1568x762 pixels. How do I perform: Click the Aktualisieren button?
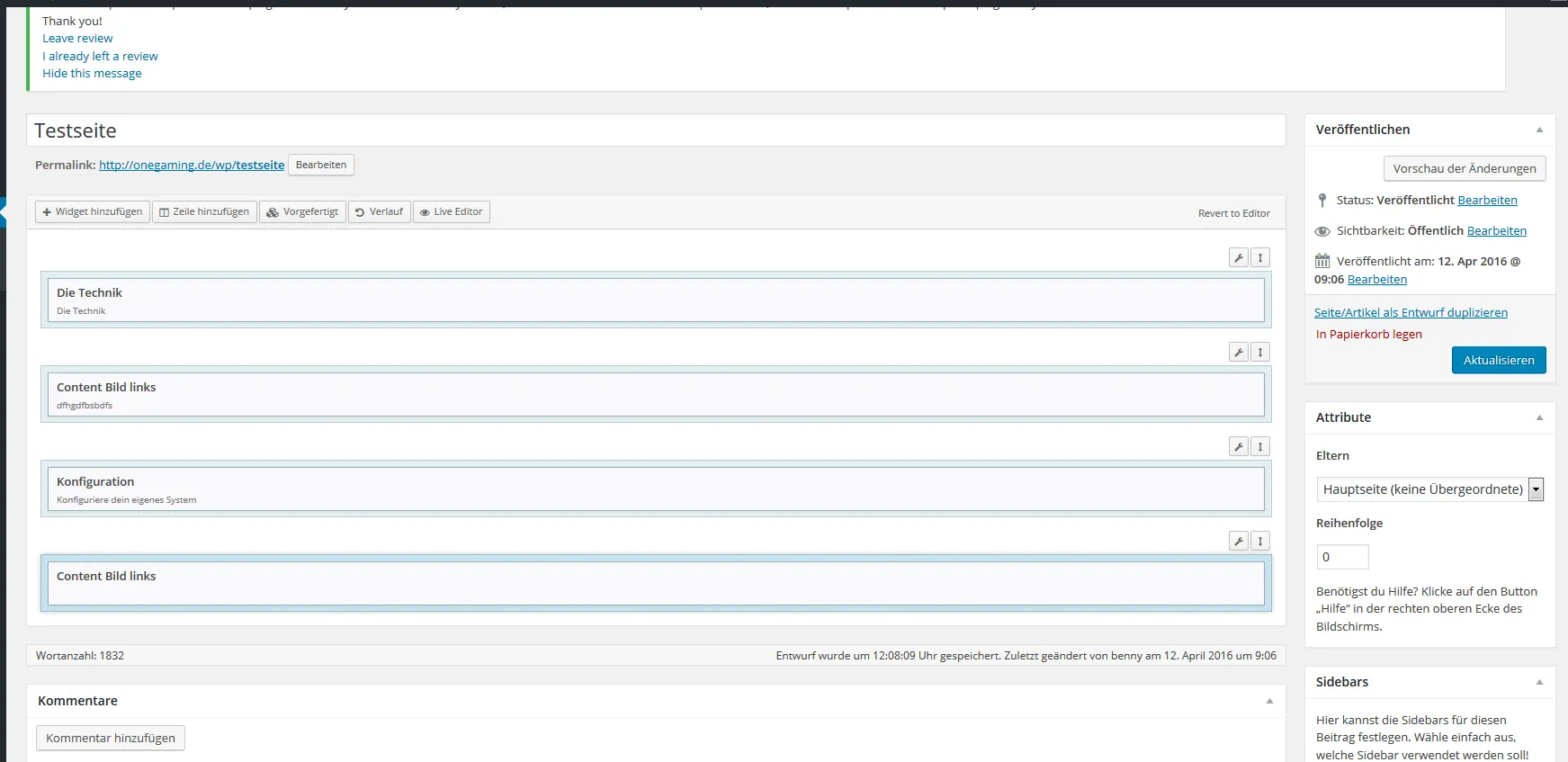tap(1499, 360)
